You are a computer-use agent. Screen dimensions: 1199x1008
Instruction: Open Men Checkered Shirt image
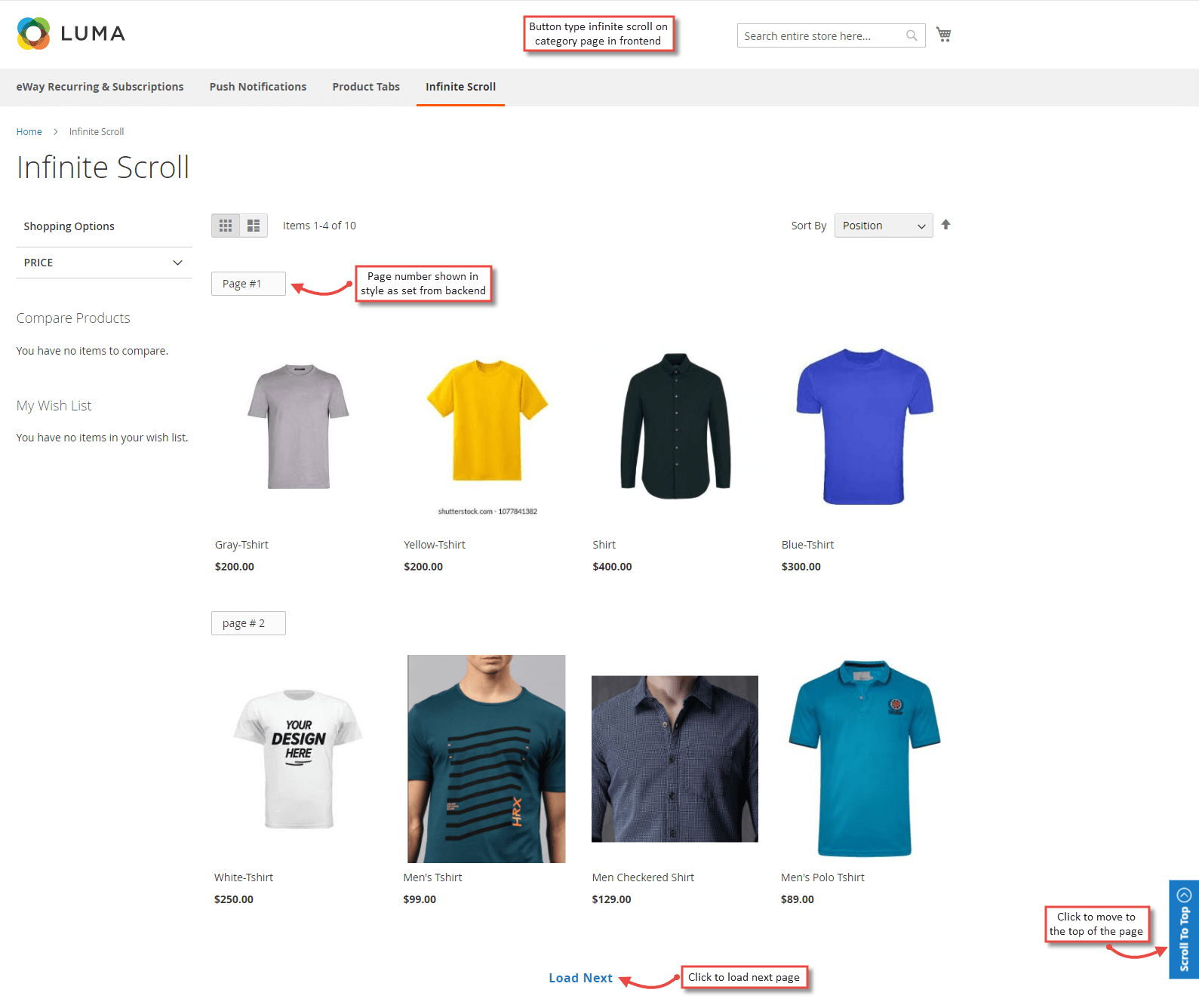675,759
